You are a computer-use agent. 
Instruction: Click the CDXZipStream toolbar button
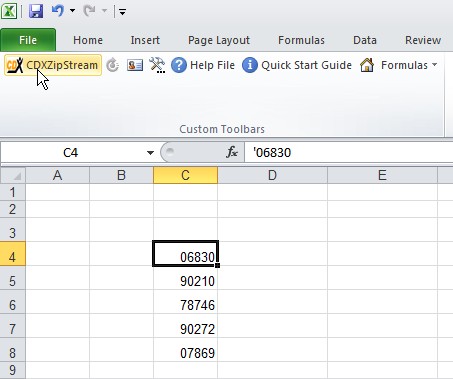[x=53, y=65]
